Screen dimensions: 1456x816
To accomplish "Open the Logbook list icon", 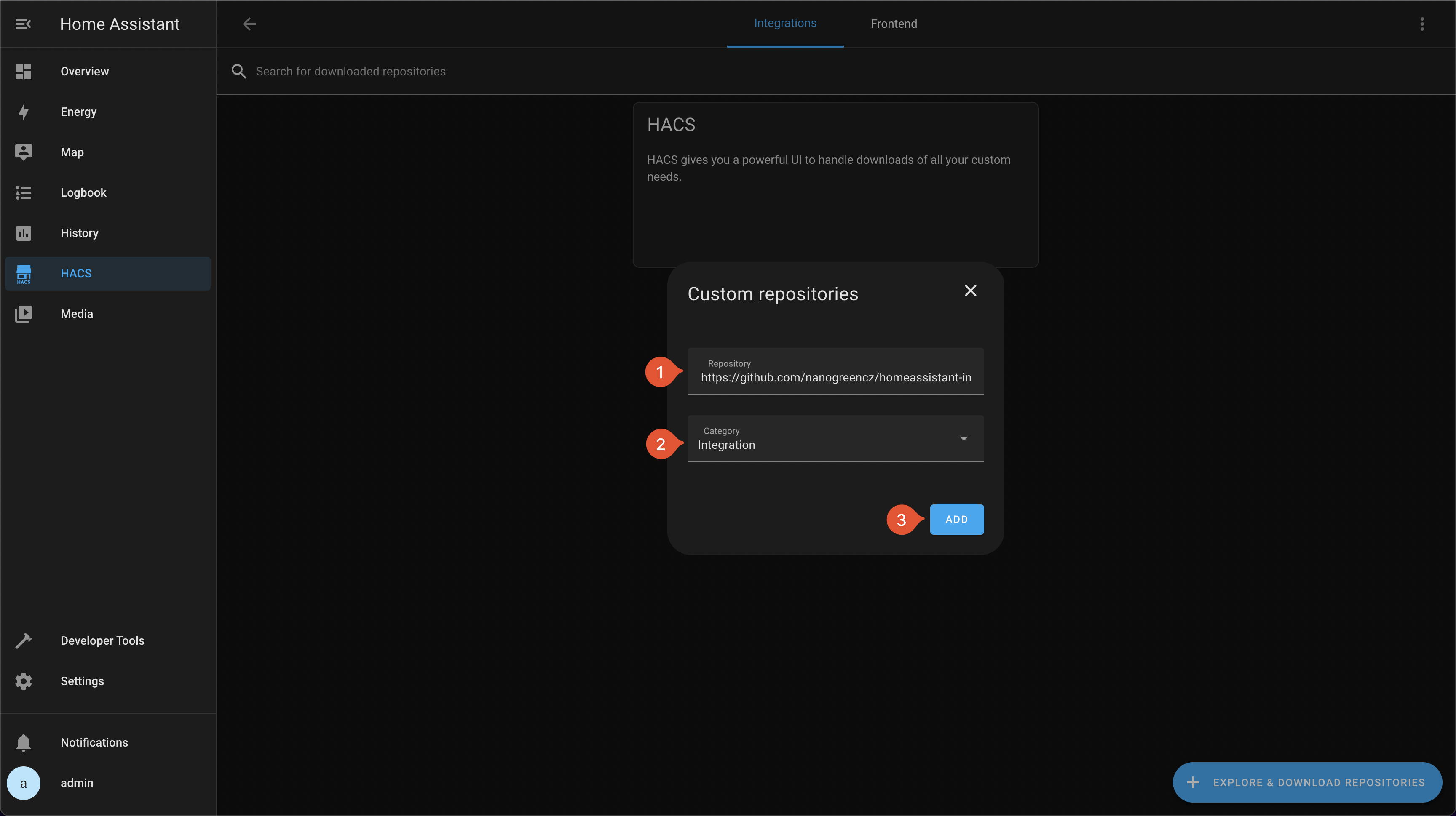I will coord(23,192).
